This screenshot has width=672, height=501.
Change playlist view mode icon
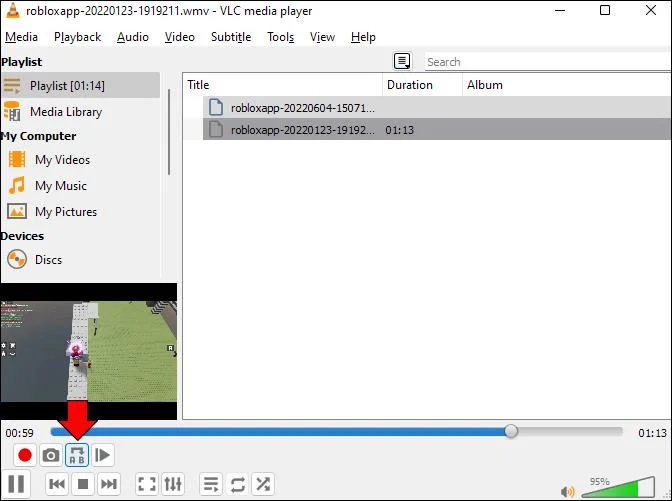(x=402, y=61)
